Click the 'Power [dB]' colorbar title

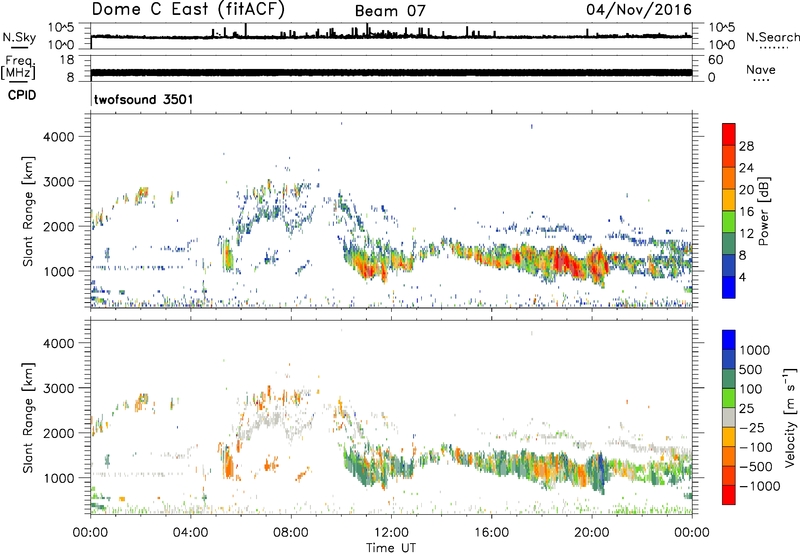(763, 211)
